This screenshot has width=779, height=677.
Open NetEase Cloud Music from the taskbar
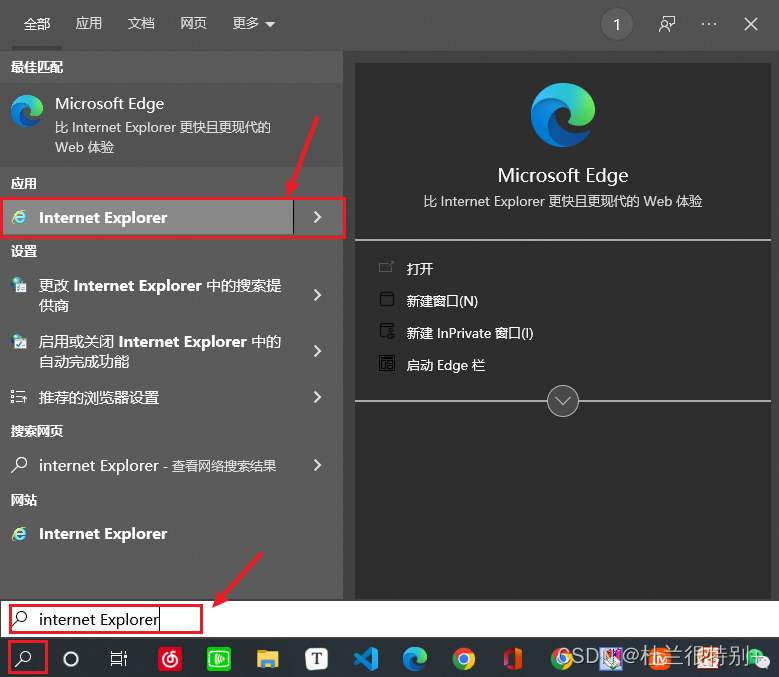[x=170, y=659]
